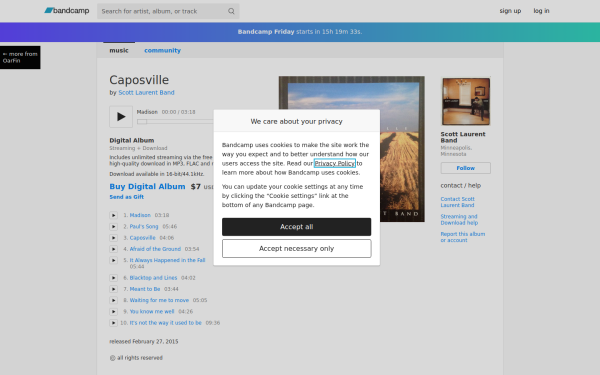The width and height of the screenshot is (600, 375).
Task: Click the 'released February 27, 2015' text
Action: pos(144,341)
